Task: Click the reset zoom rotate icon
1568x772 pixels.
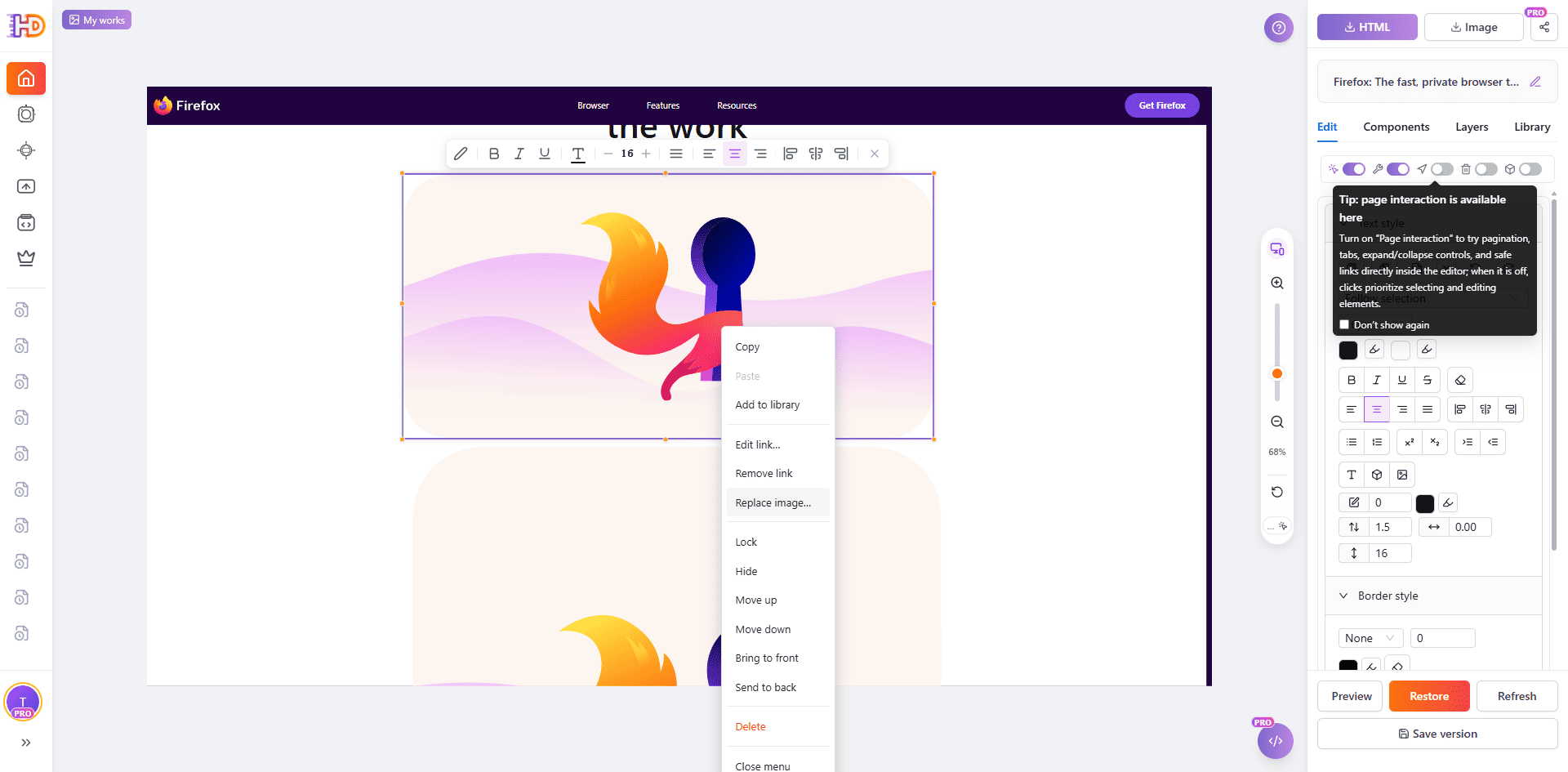Action: point(1277,492)
